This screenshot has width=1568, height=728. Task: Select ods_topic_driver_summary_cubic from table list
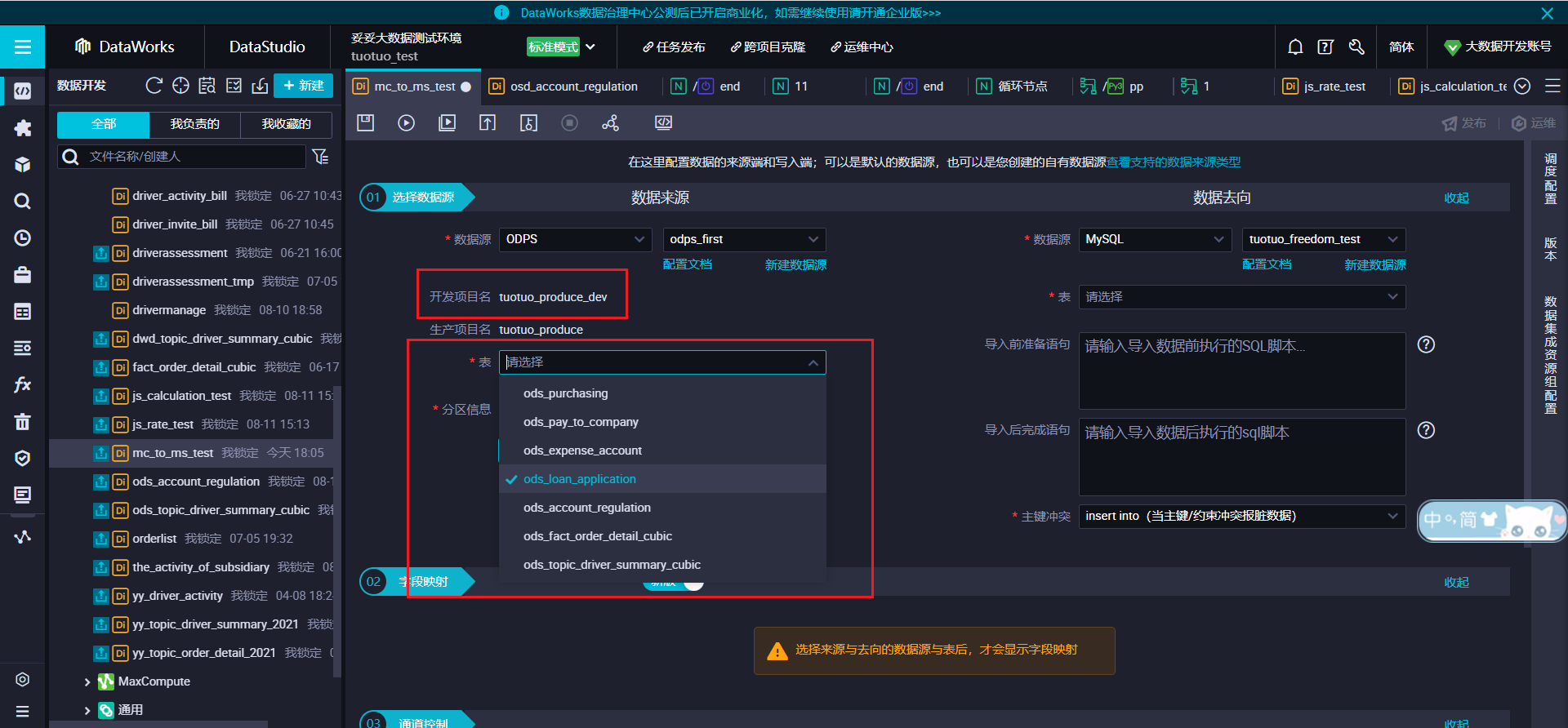(662, 565)
